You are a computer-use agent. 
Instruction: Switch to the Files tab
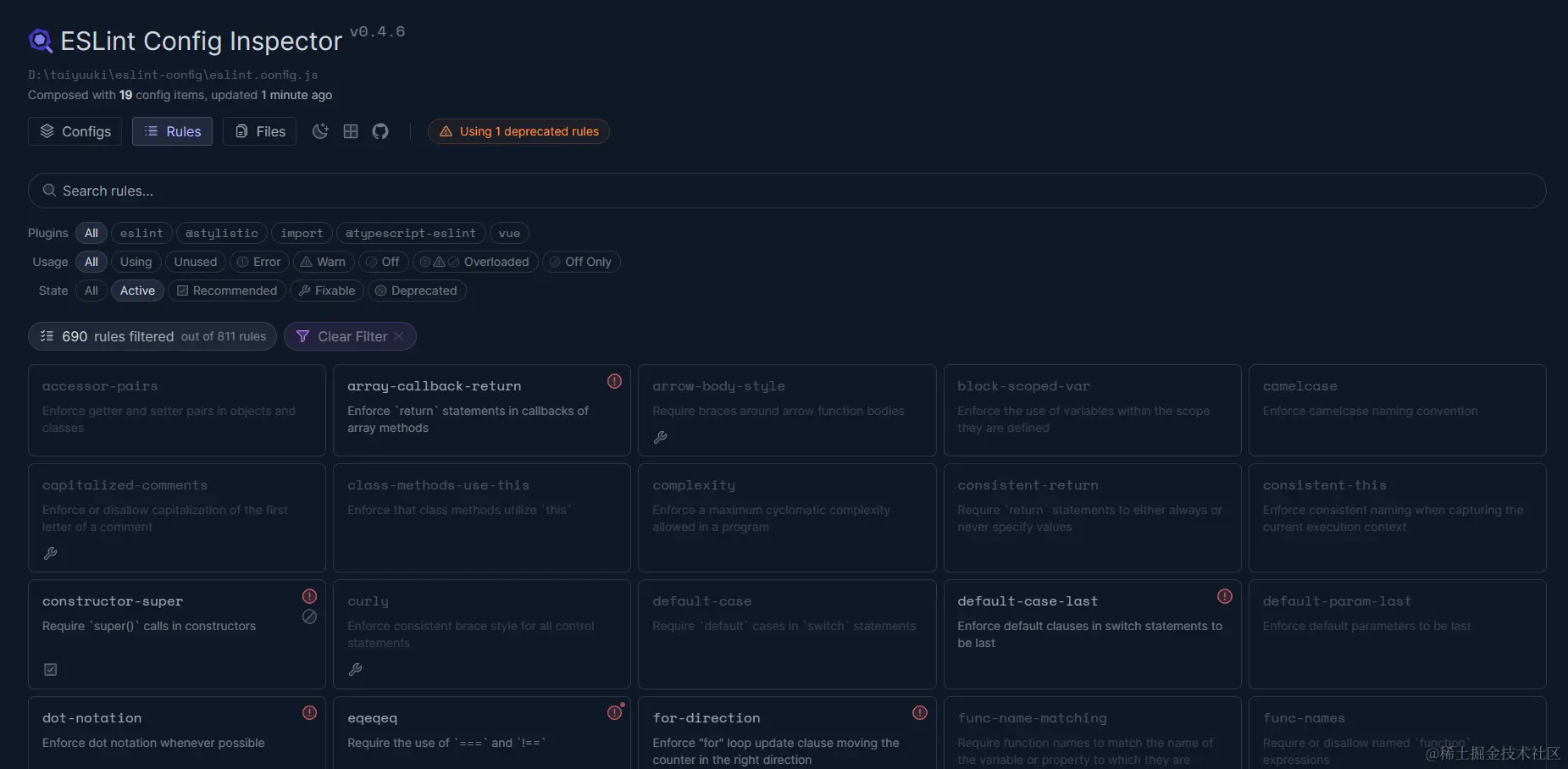click(x=260, y=131)
